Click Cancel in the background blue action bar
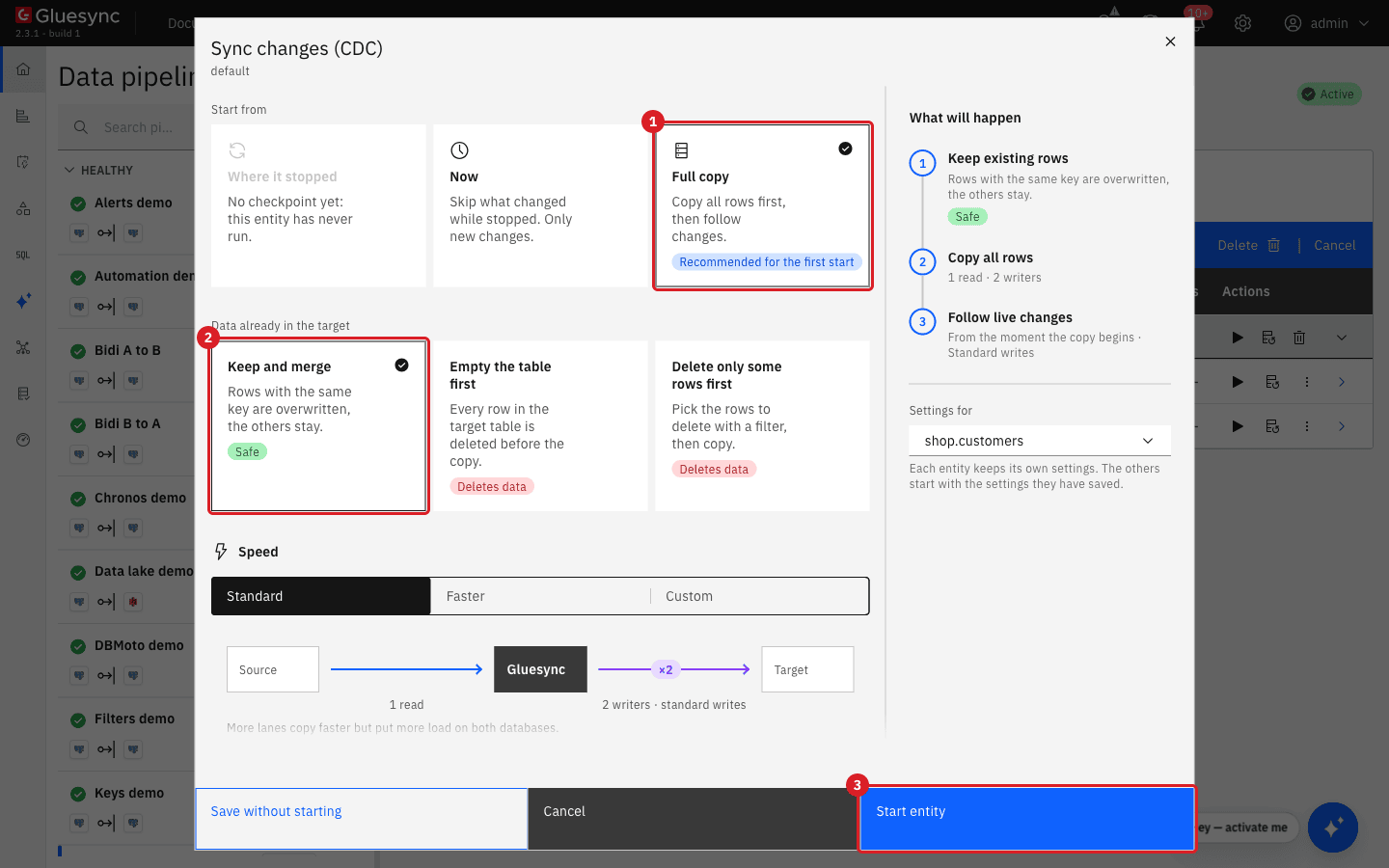Screen dimensions: 1389x868 tap(1335, 245)
